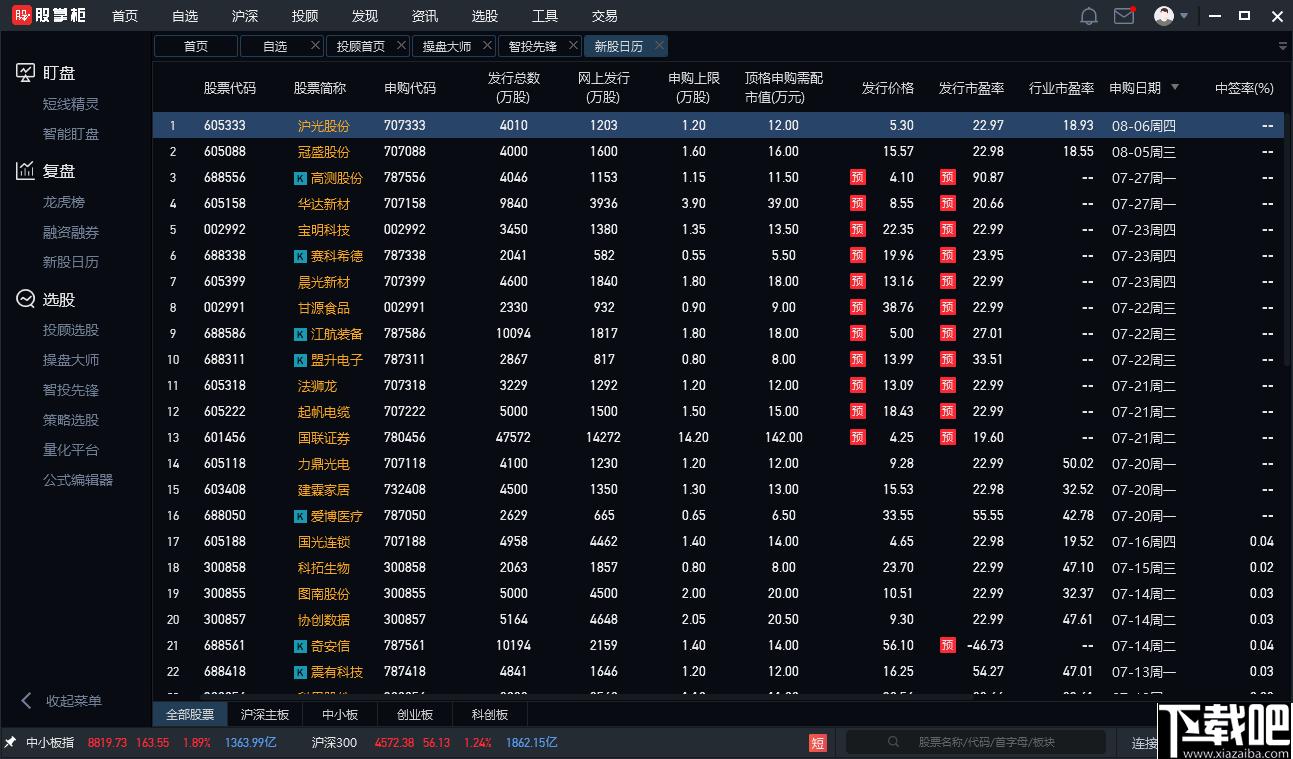Screen dimensions: 1293x759
Task: Switch to the 首页 document tab
Action: [196, 46]
